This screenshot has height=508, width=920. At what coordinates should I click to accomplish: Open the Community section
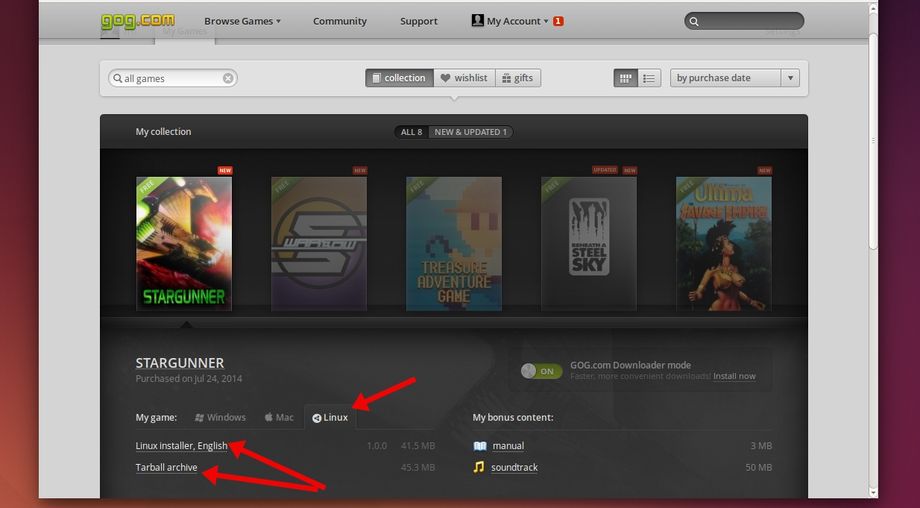(x=340, y=21)
